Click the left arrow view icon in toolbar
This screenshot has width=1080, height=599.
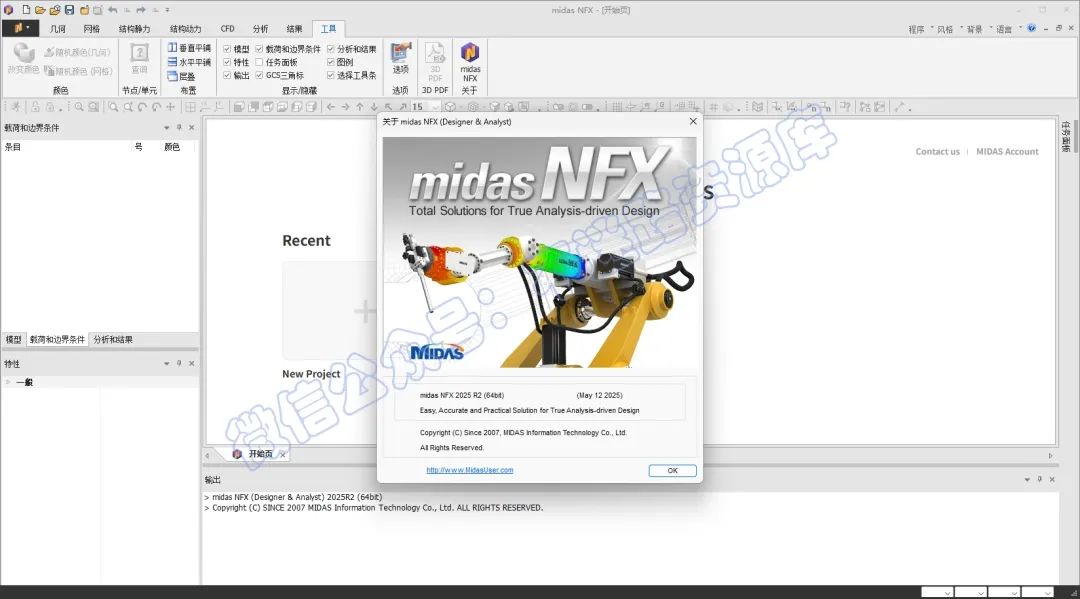[331, 107]
